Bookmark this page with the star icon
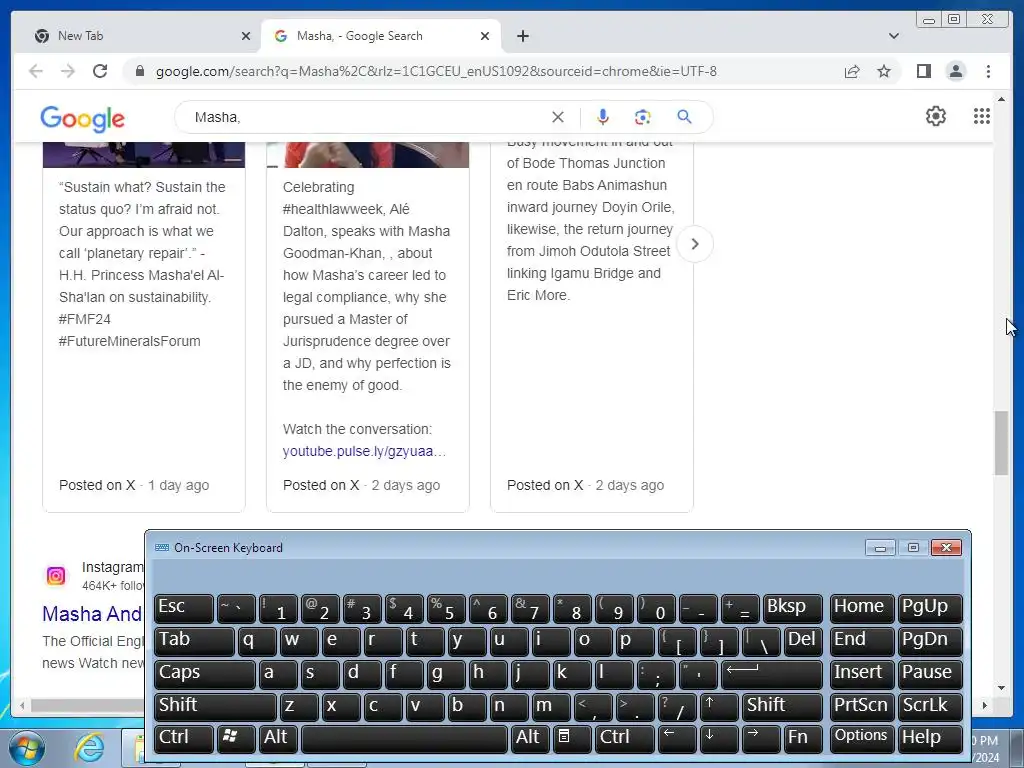The height and width of the screenshot is (768, 1024). click(x=884, y=71)
